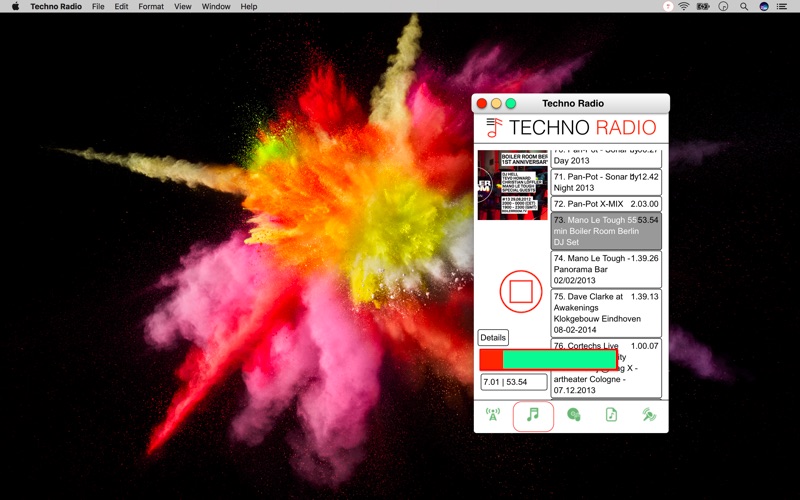Open Notification Center list icon
The width and height of the screenshot is (800, 500).
[782, 7]
